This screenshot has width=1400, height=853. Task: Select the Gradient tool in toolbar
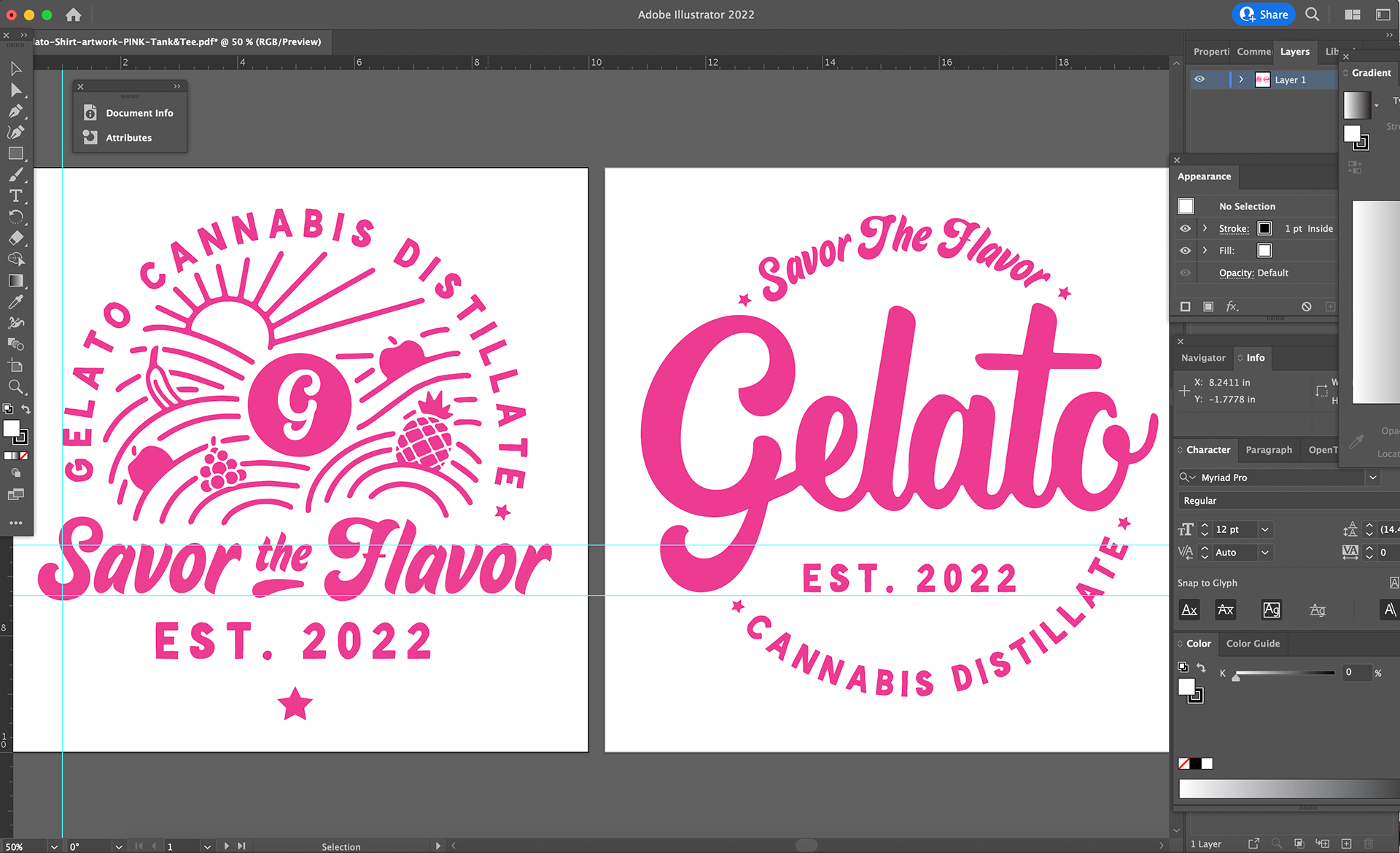tap(16, 281)
